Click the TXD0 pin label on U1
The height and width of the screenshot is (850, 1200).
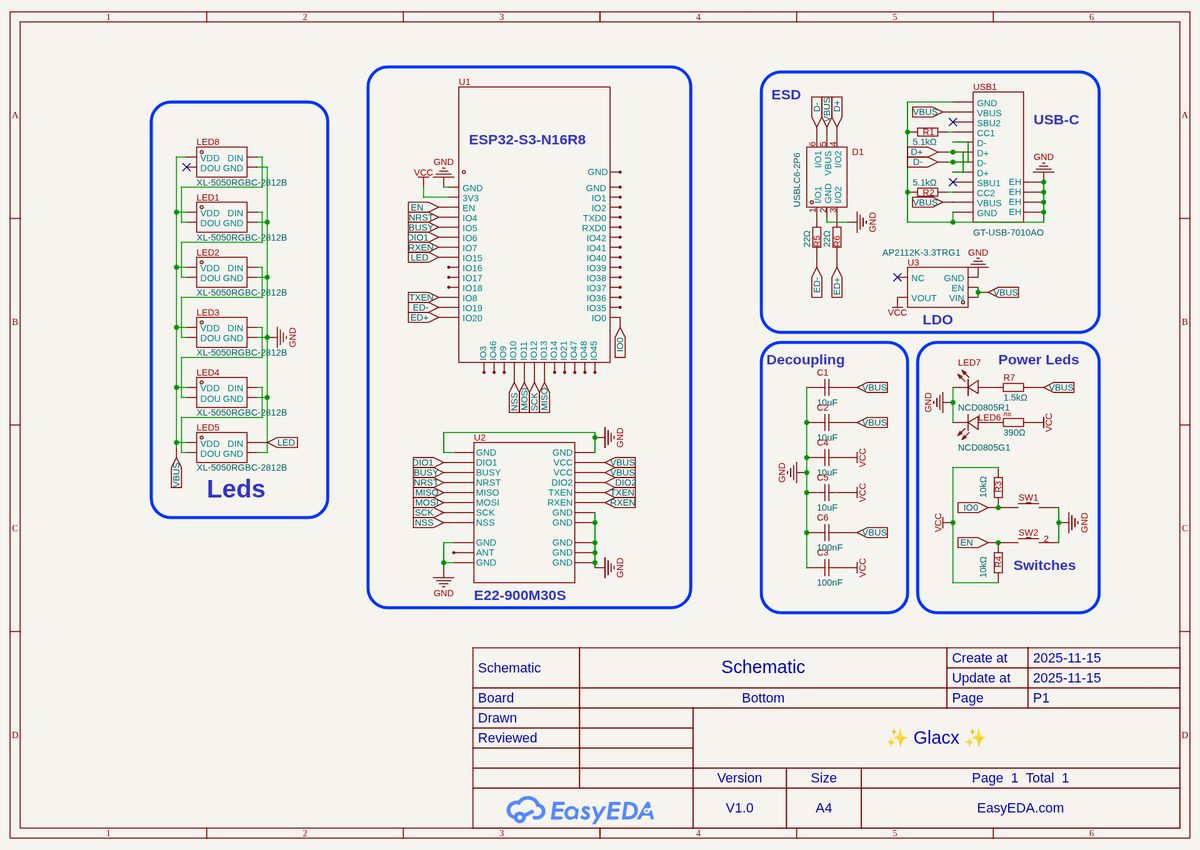594,218
